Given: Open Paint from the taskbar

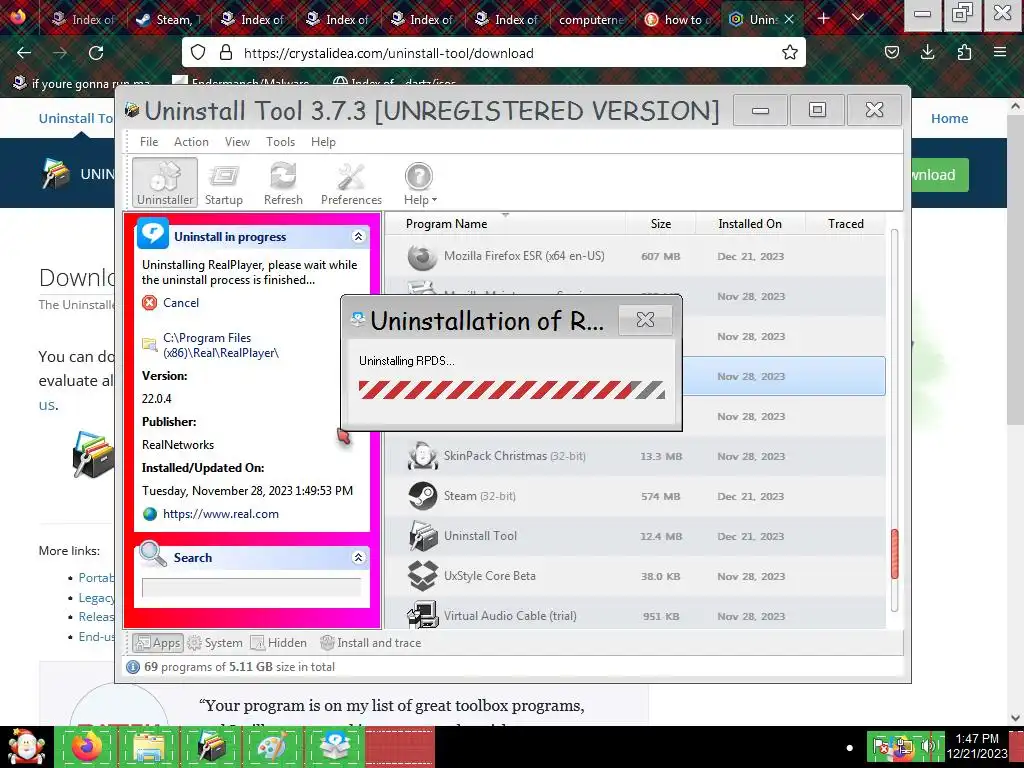Looking at the screenshot, I should [x=273, y=747].
